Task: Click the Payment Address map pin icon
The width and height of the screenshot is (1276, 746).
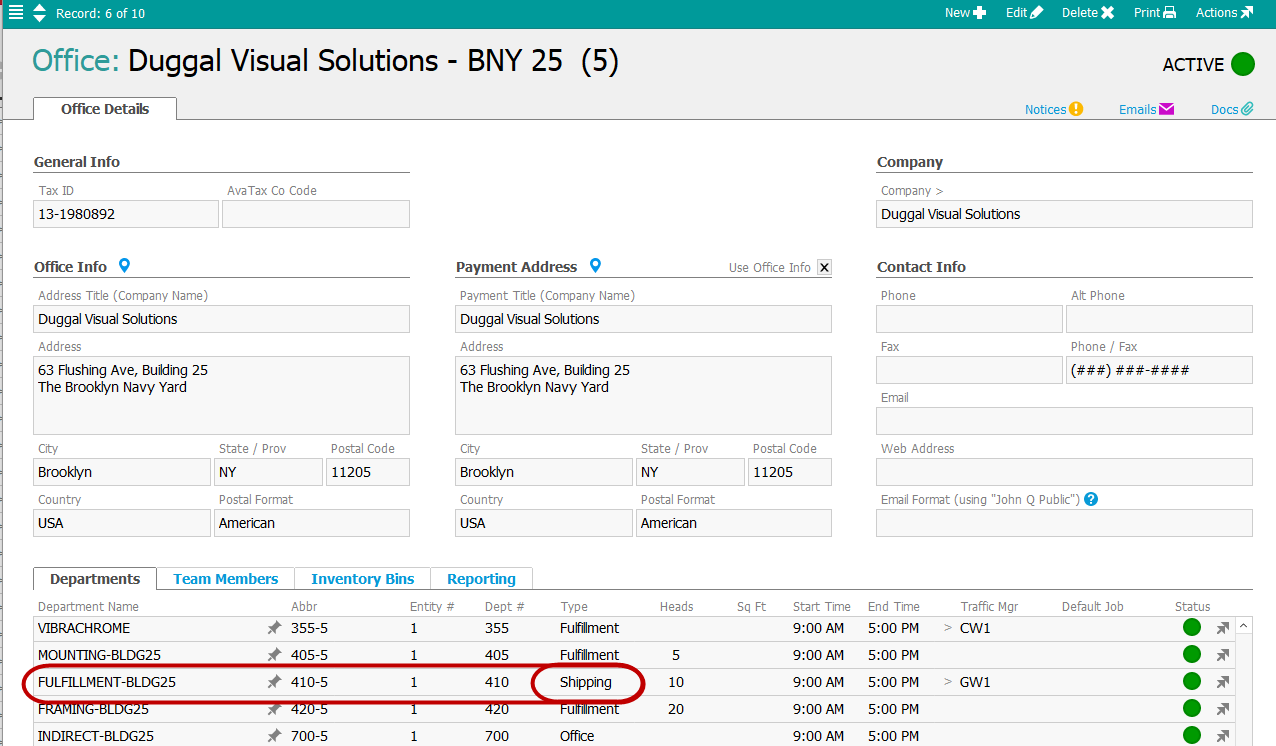Action: [595, 266]
